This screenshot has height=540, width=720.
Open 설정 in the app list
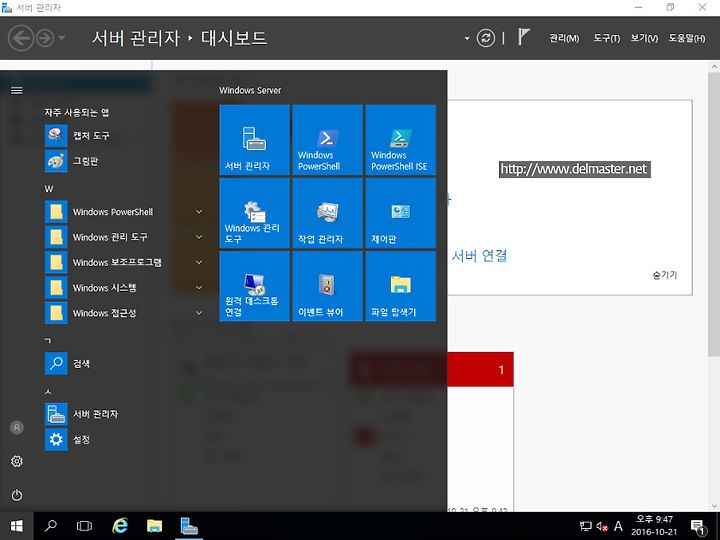124,439
